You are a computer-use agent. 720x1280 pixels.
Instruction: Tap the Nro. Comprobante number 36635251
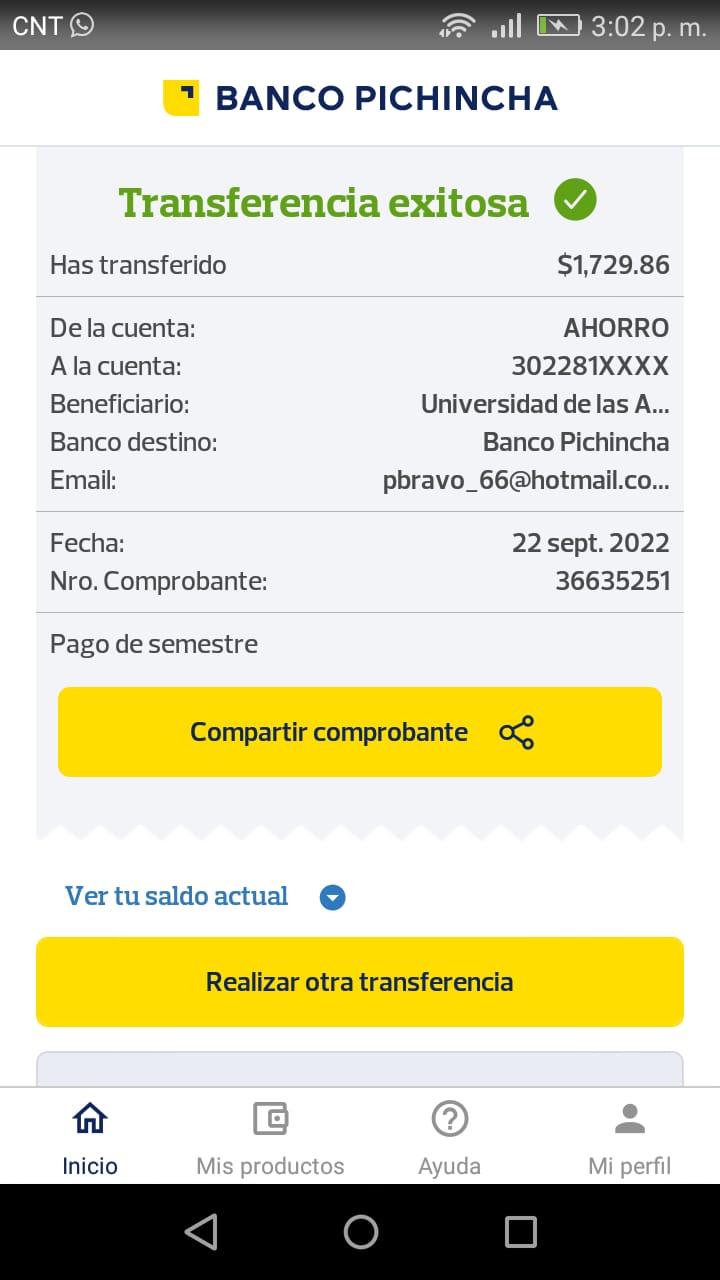tap(612, 581)
